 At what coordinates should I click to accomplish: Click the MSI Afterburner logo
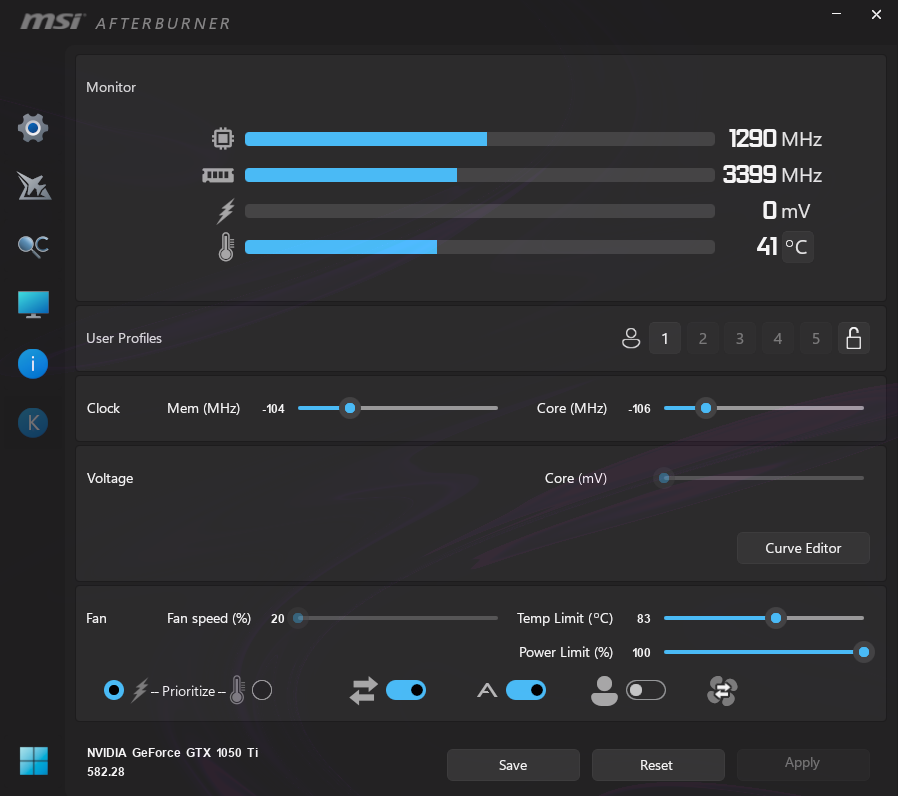click(x=125, y=22)
